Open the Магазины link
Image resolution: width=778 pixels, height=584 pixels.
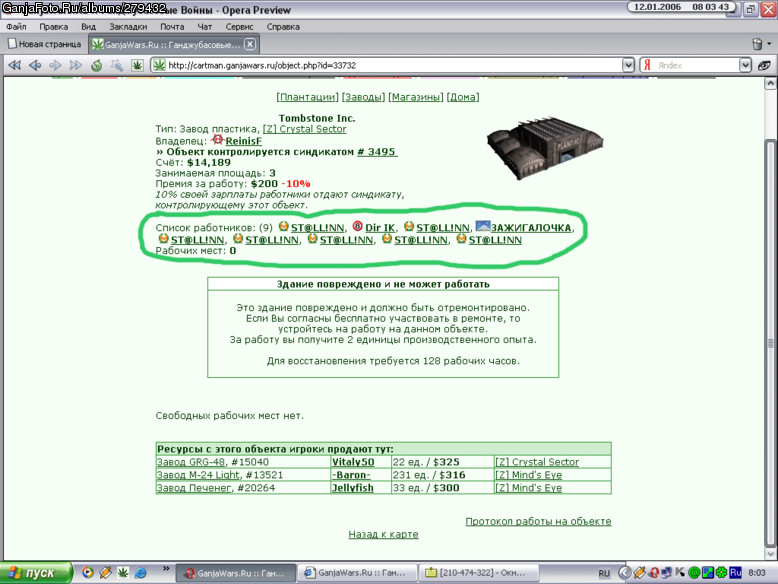(x=416, y=97)
